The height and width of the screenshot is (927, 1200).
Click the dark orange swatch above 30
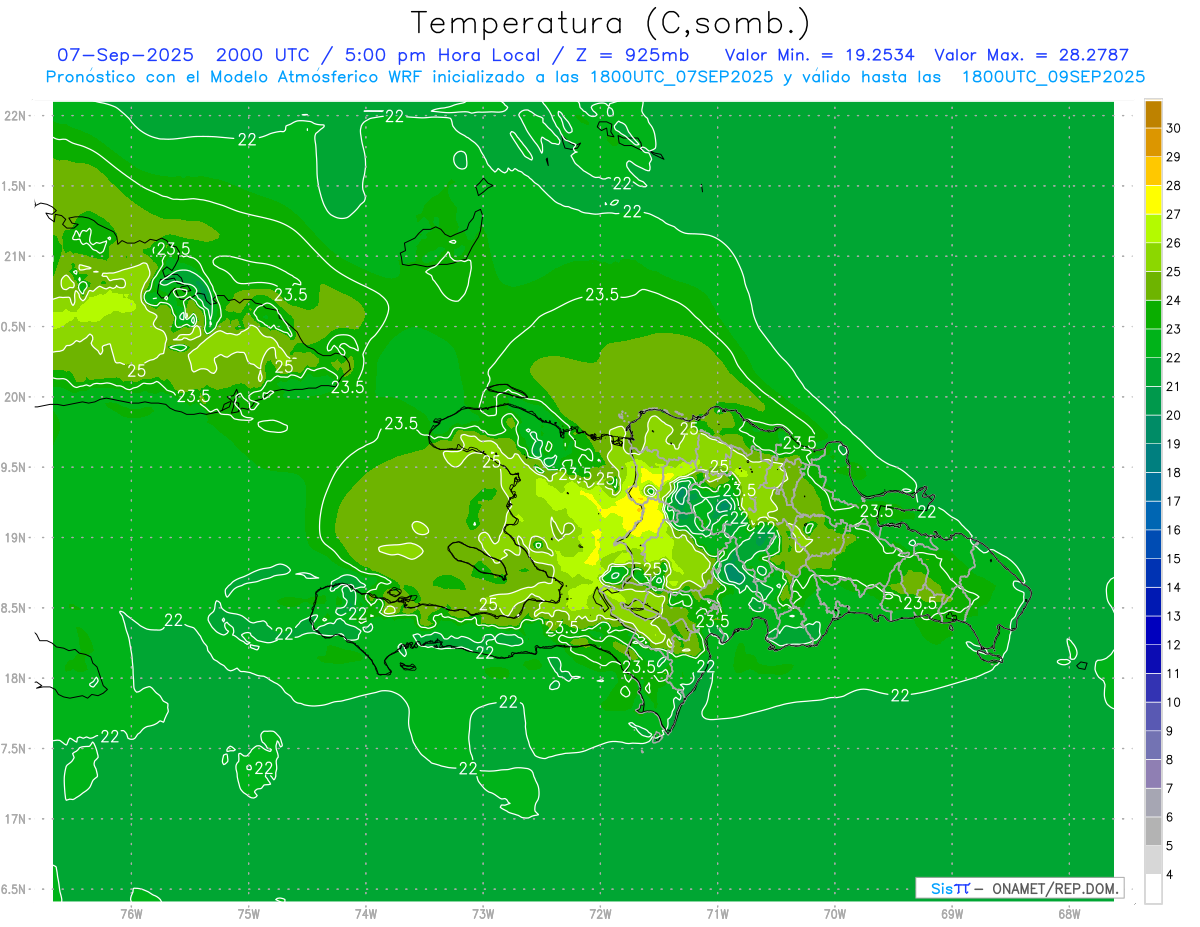click(x=1153, y=114)
